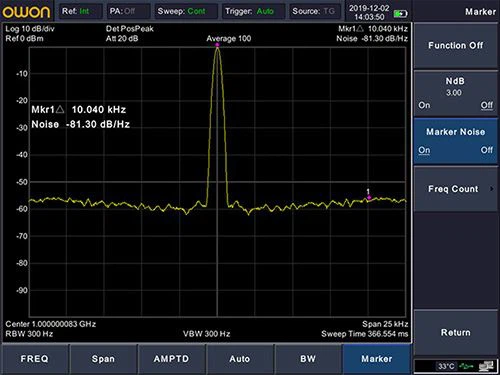Click the date and time display

pos(369,12)
